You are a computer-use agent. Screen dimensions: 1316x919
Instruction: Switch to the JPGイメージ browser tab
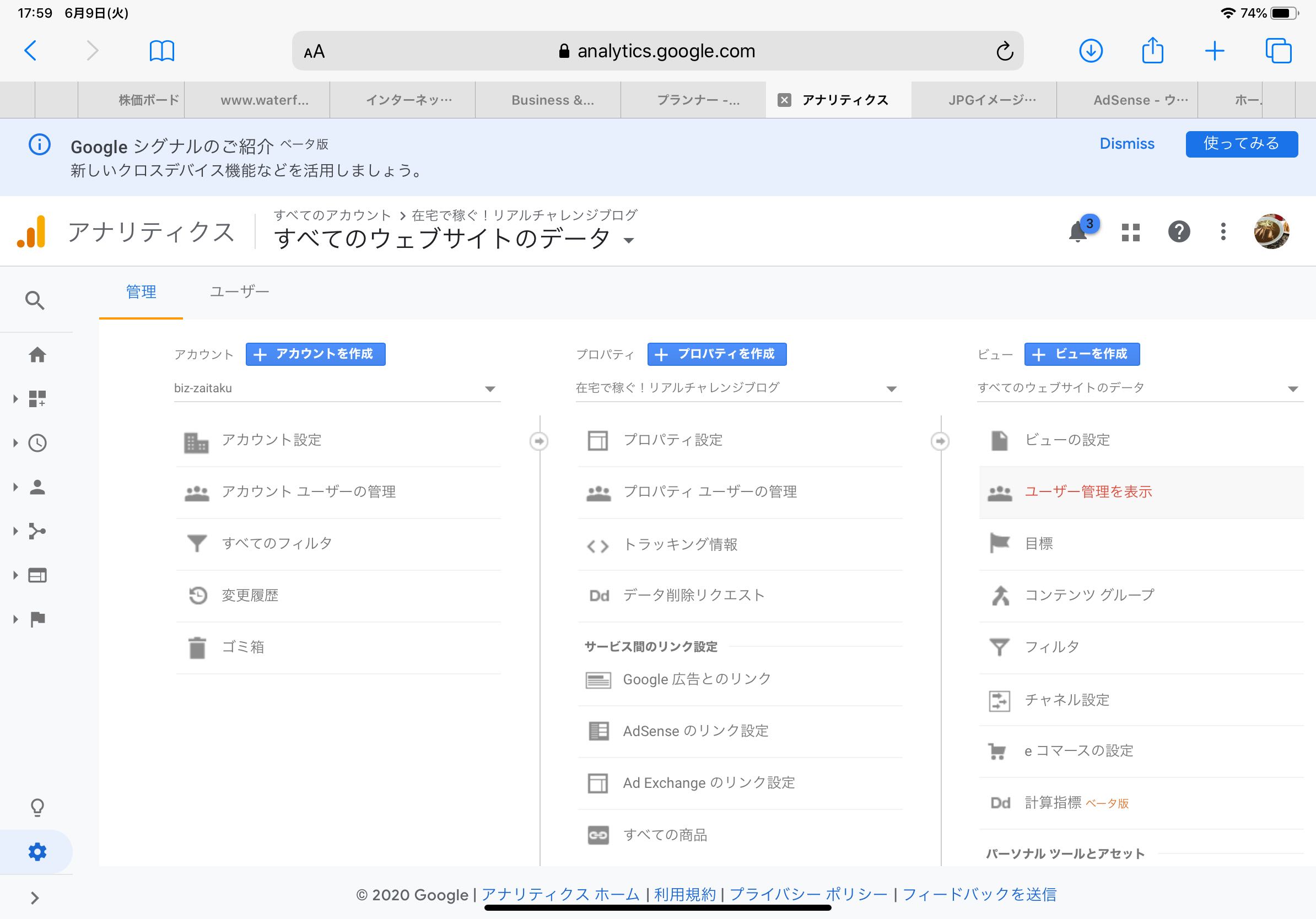[x=984, y=100]
